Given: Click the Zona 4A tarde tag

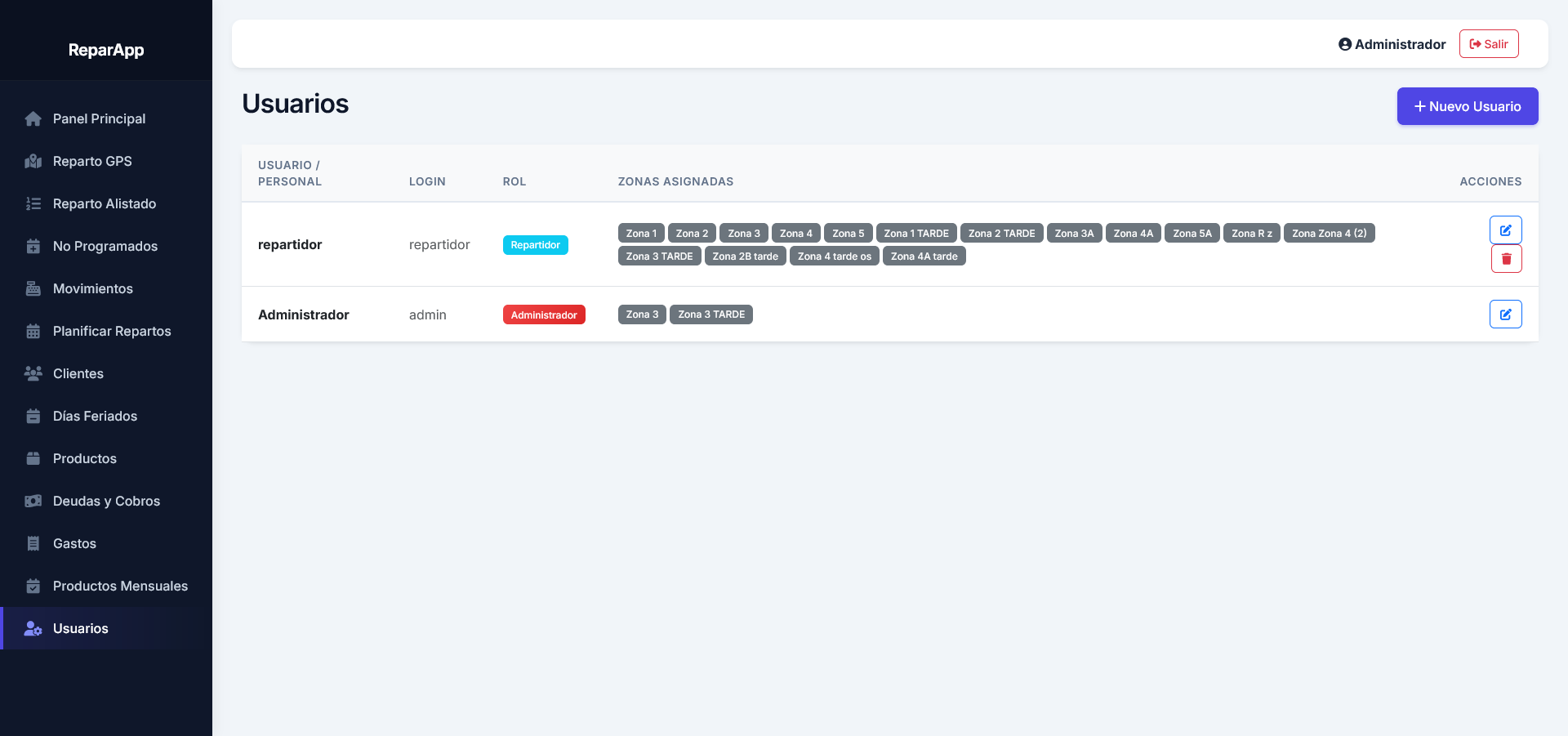Looking at the screenshot, I should pyautogui.click(x=924, y=256).
